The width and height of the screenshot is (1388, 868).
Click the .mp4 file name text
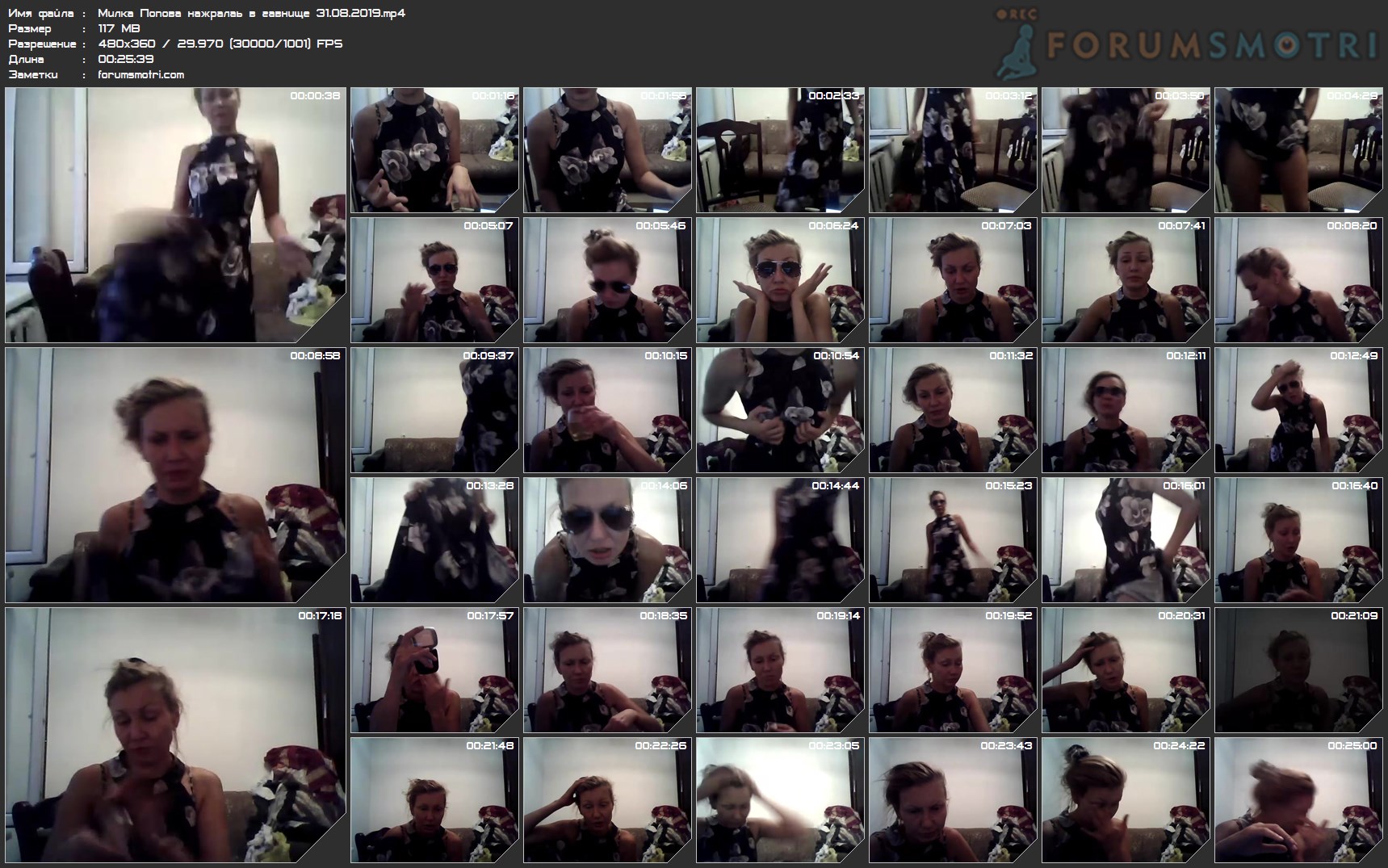pyautogui.click(x=251, y=13)
